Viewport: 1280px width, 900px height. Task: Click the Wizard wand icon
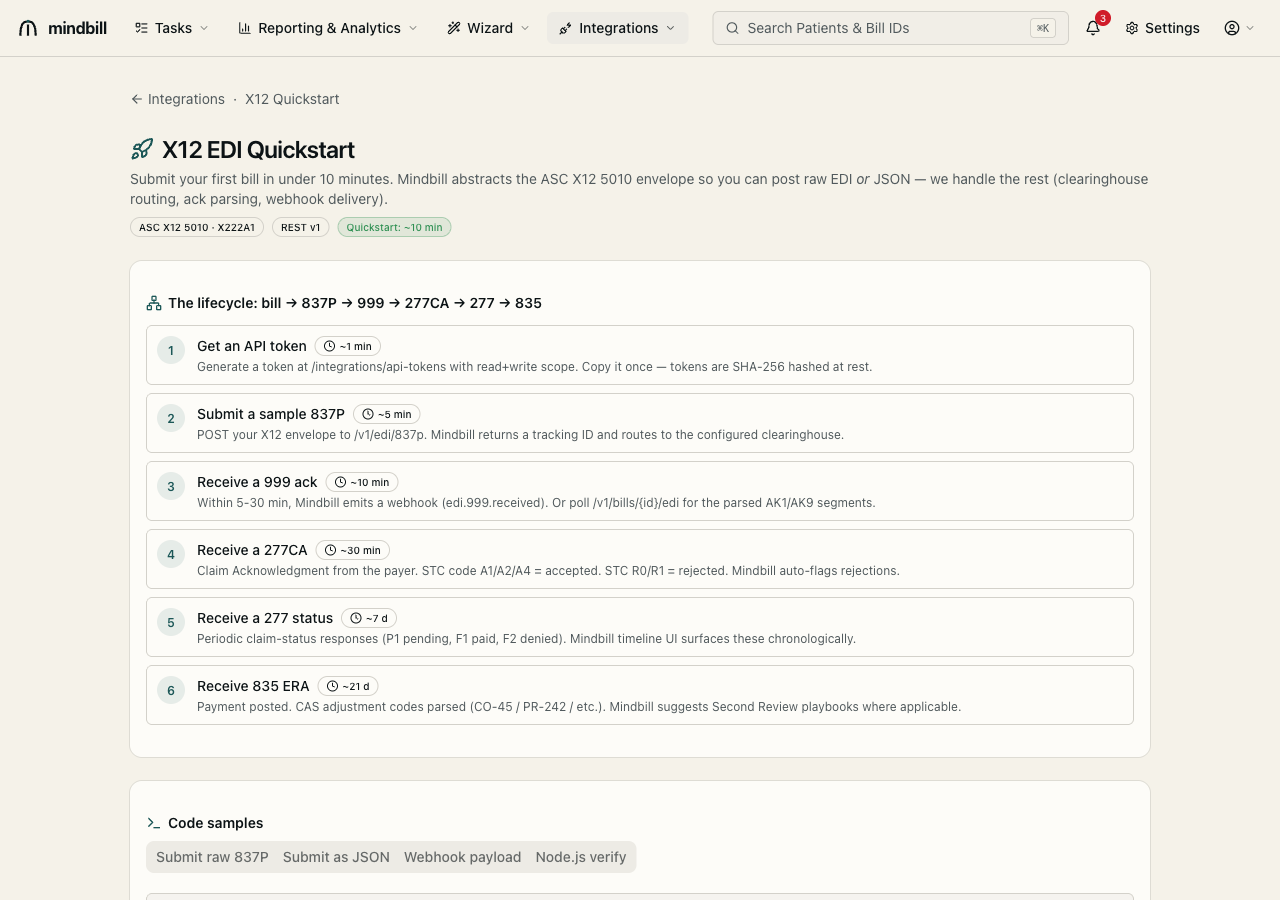[x=454, y=28]
